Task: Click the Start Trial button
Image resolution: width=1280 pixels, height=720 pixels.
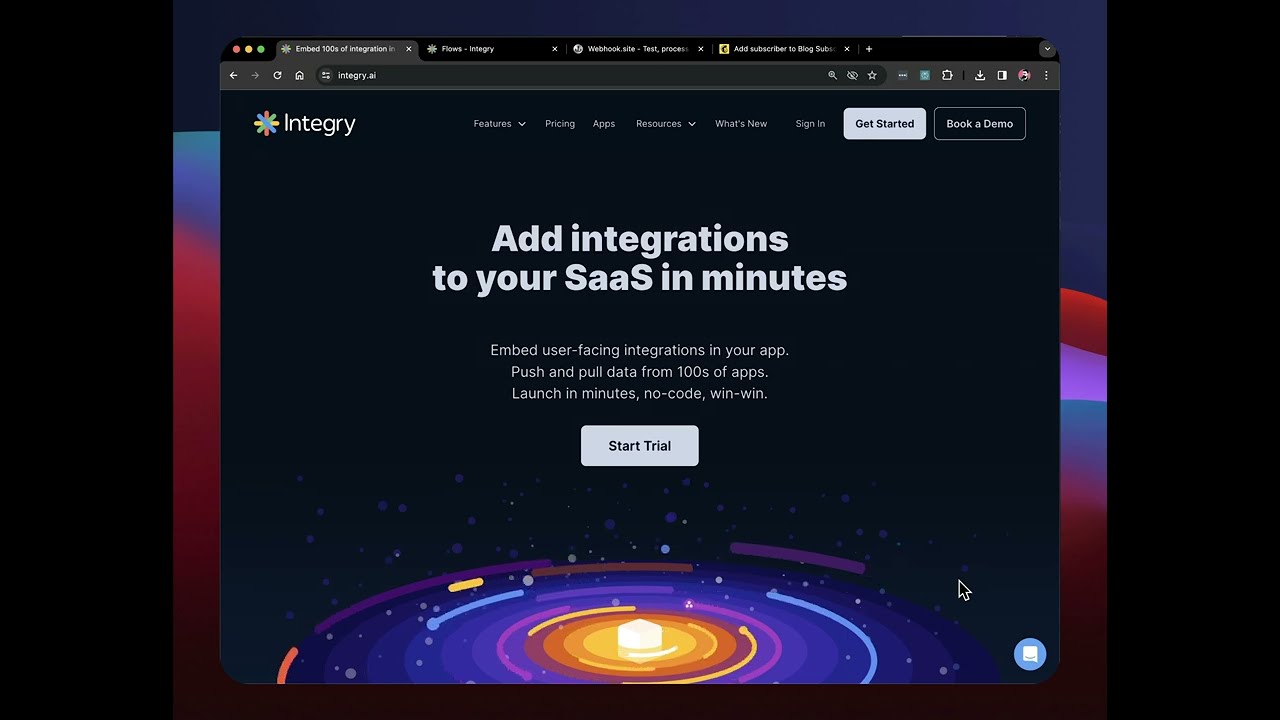Action: 640,446
